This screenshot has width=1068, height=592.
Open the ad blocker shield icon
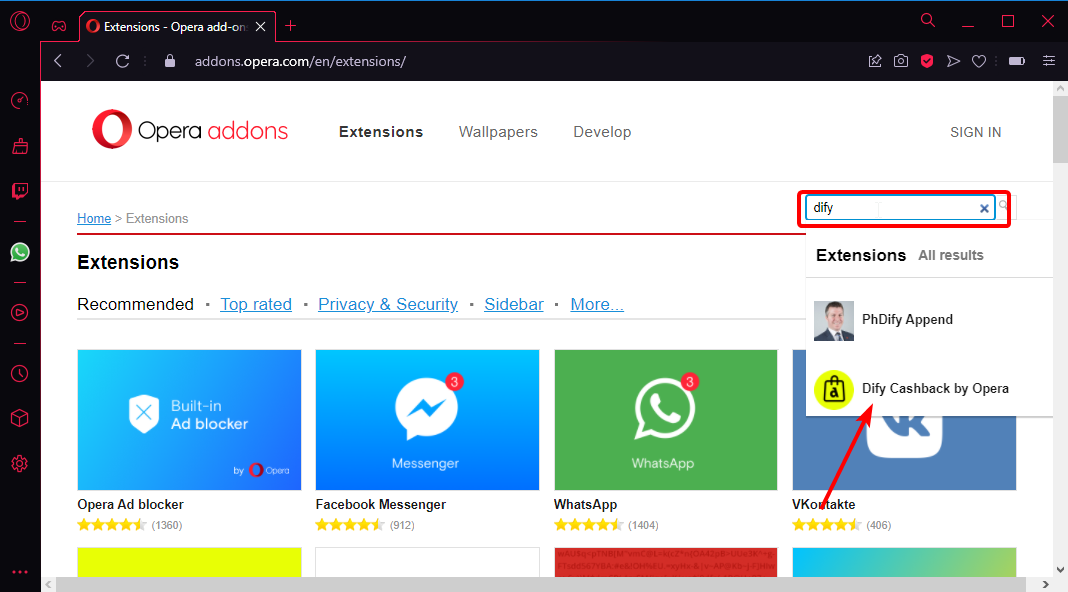[x=927, y=61]
